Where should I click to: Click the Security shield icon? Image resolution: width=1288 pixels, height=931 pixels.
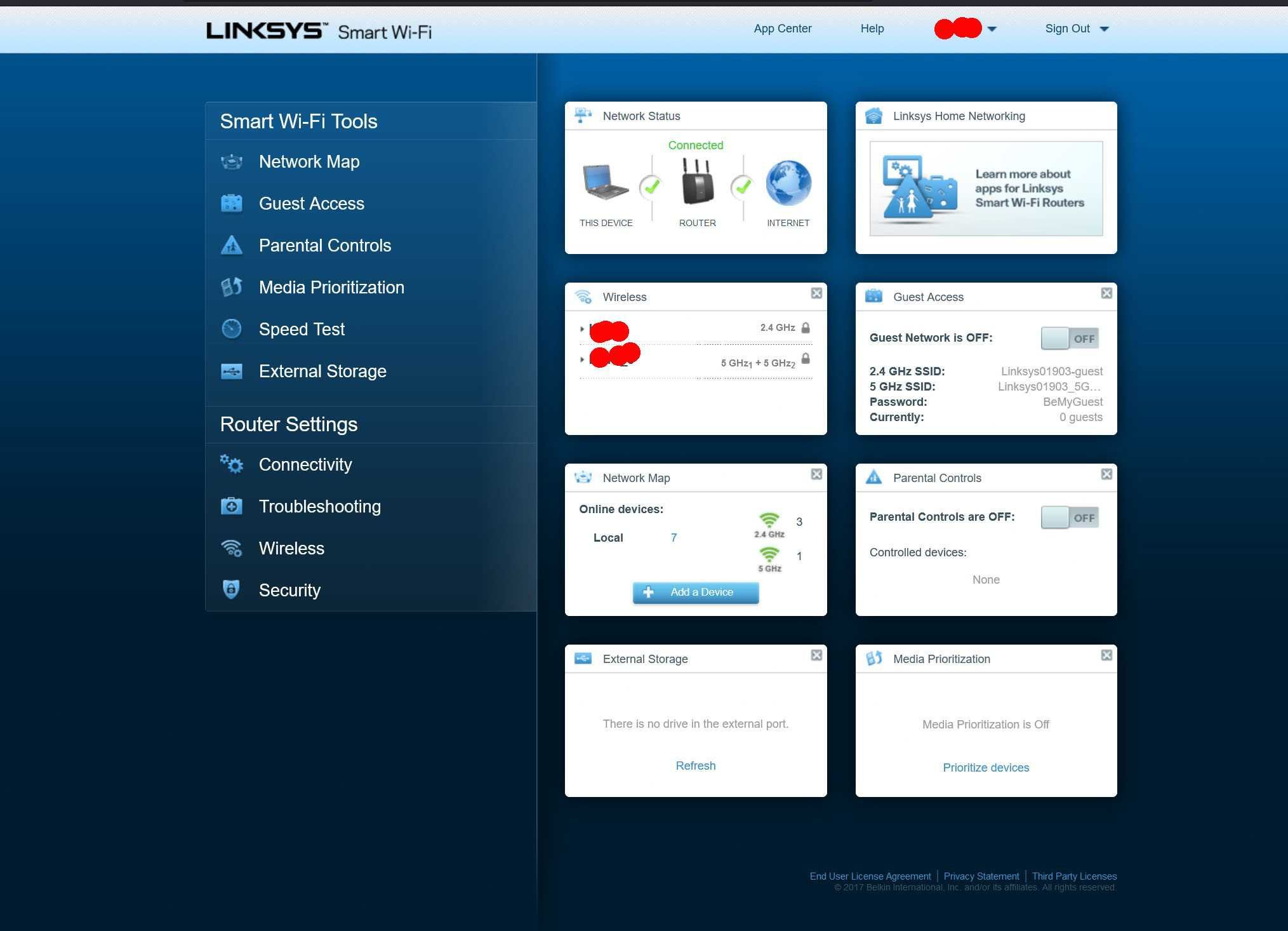tap(231, 589)
